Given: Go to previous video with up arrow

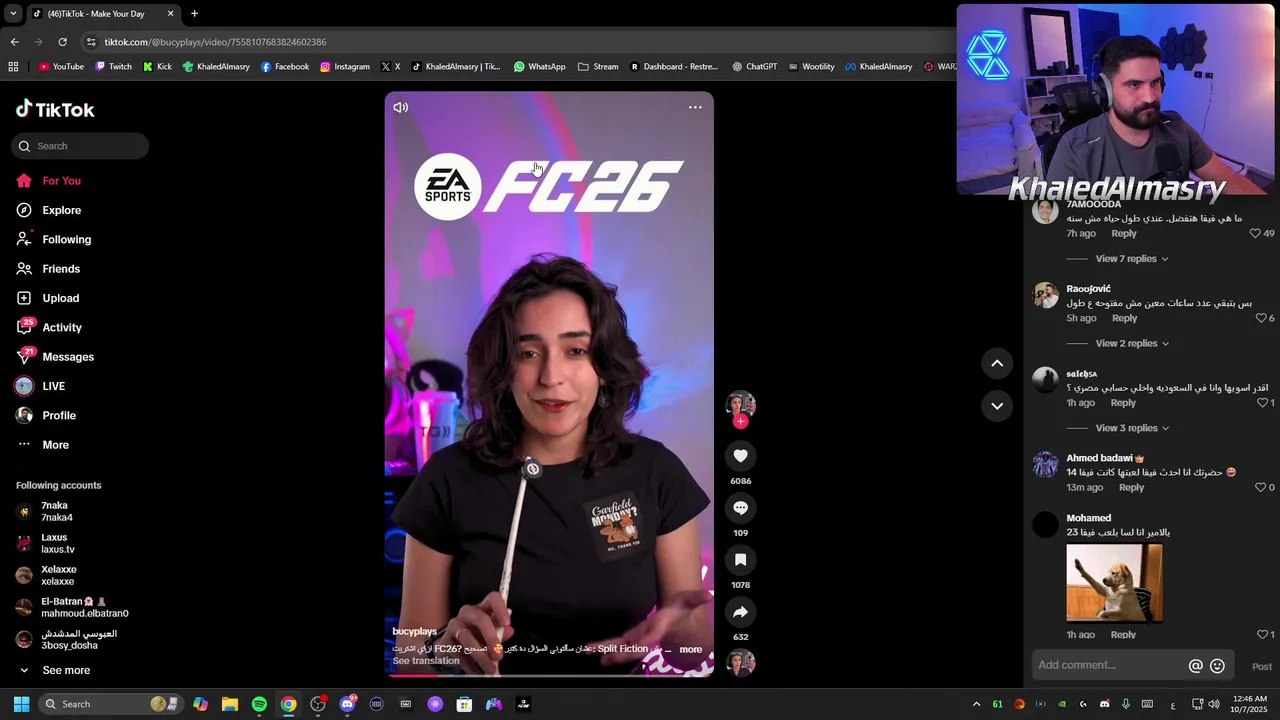Looking at the screenshot, I should click(997, 363).
